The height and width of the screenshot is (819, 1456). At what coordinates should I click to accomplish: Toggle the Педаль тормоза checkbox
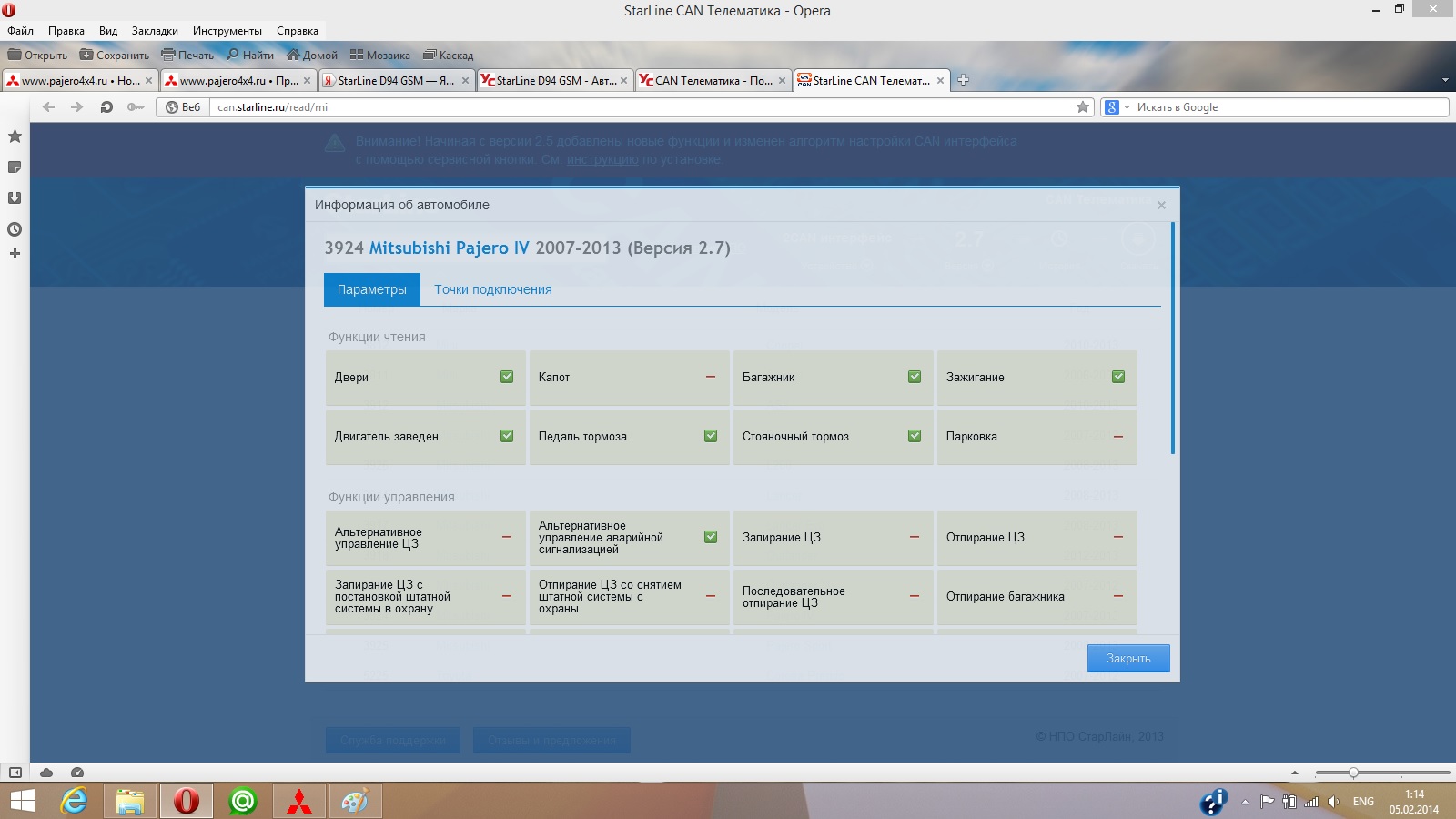[x=711, y=436]
